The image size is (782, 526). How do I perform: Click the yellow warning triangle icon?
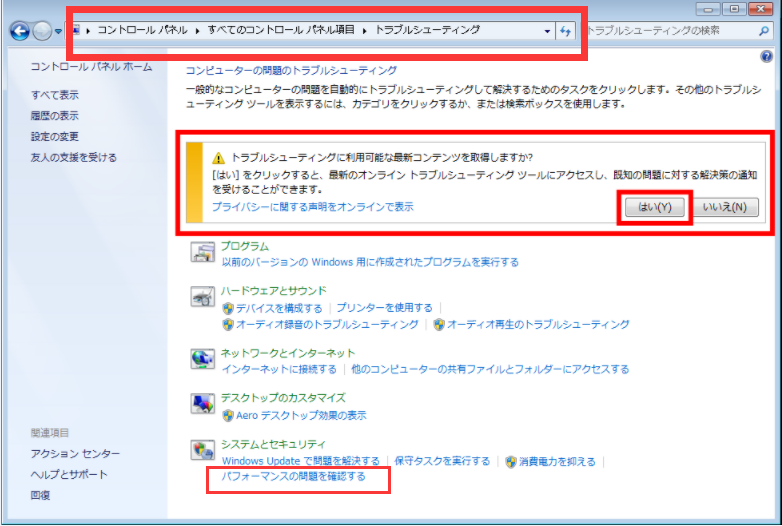coord(218,158)
